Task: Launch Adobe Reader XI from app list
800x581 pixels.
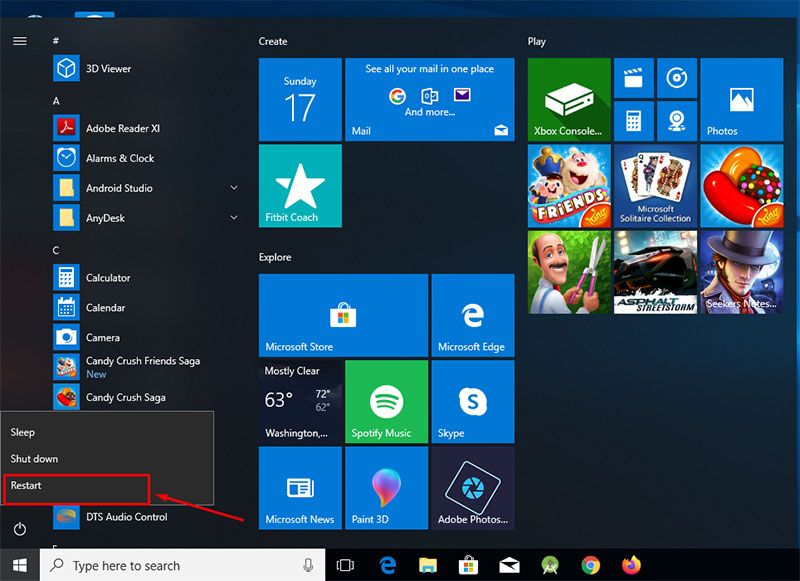Action: pyautogui.click(x=122, y=128)
